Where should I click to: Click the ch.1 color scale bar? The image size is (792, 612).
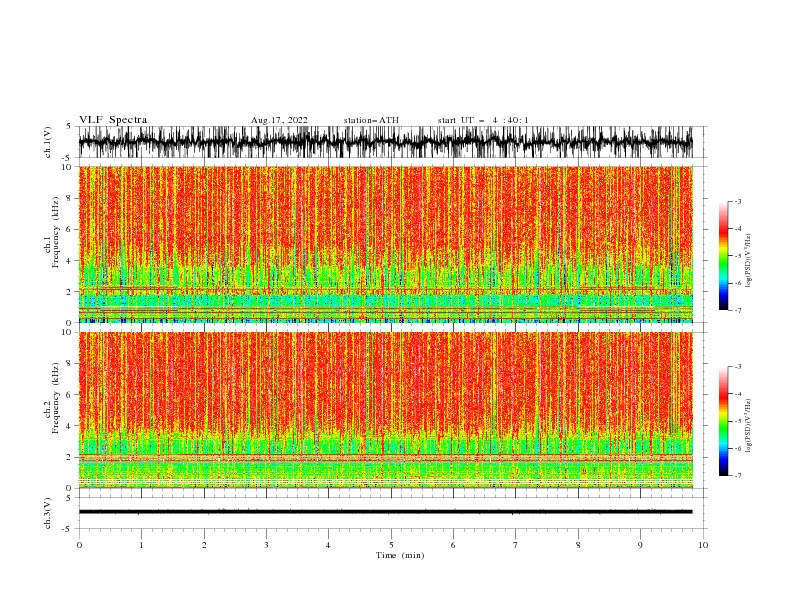[x=723, y=256]
